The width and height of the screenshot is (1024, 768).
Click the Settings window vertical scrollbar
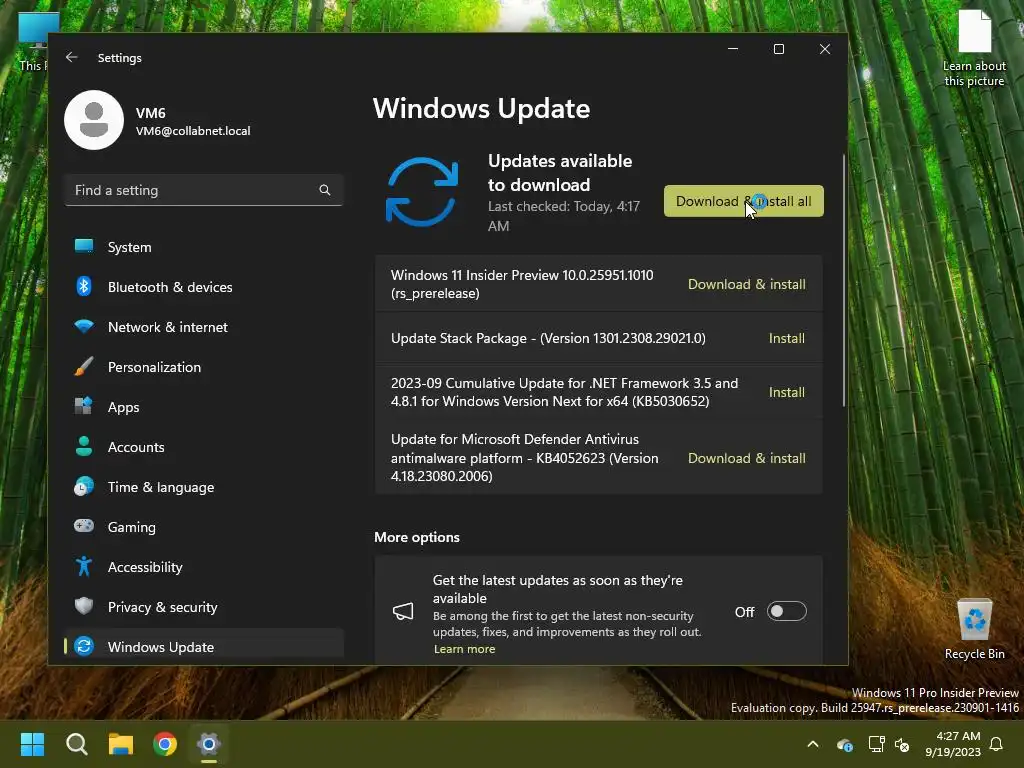843,281
